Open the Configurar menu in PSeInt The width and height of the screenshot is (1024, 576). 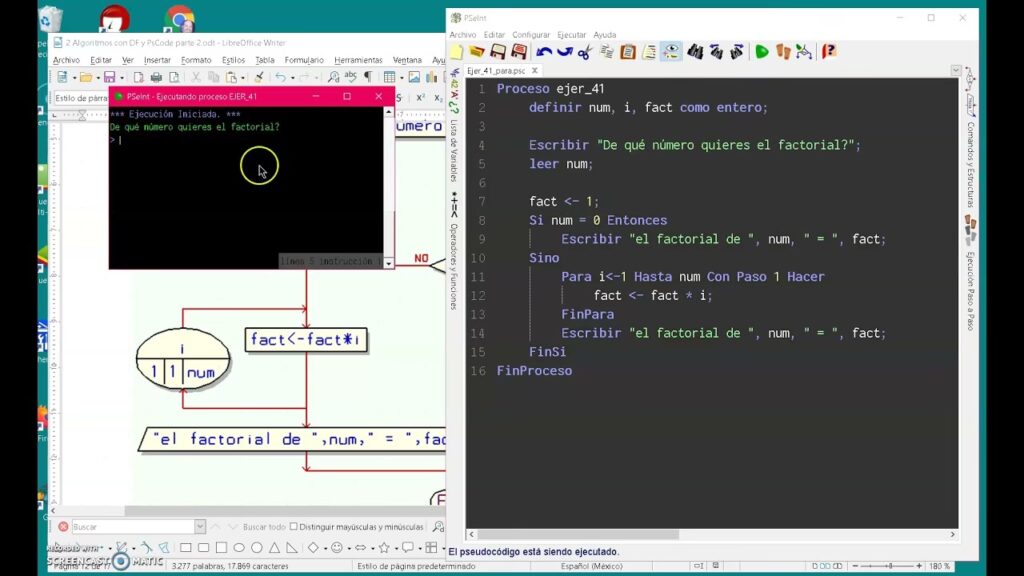coord(531,35)
